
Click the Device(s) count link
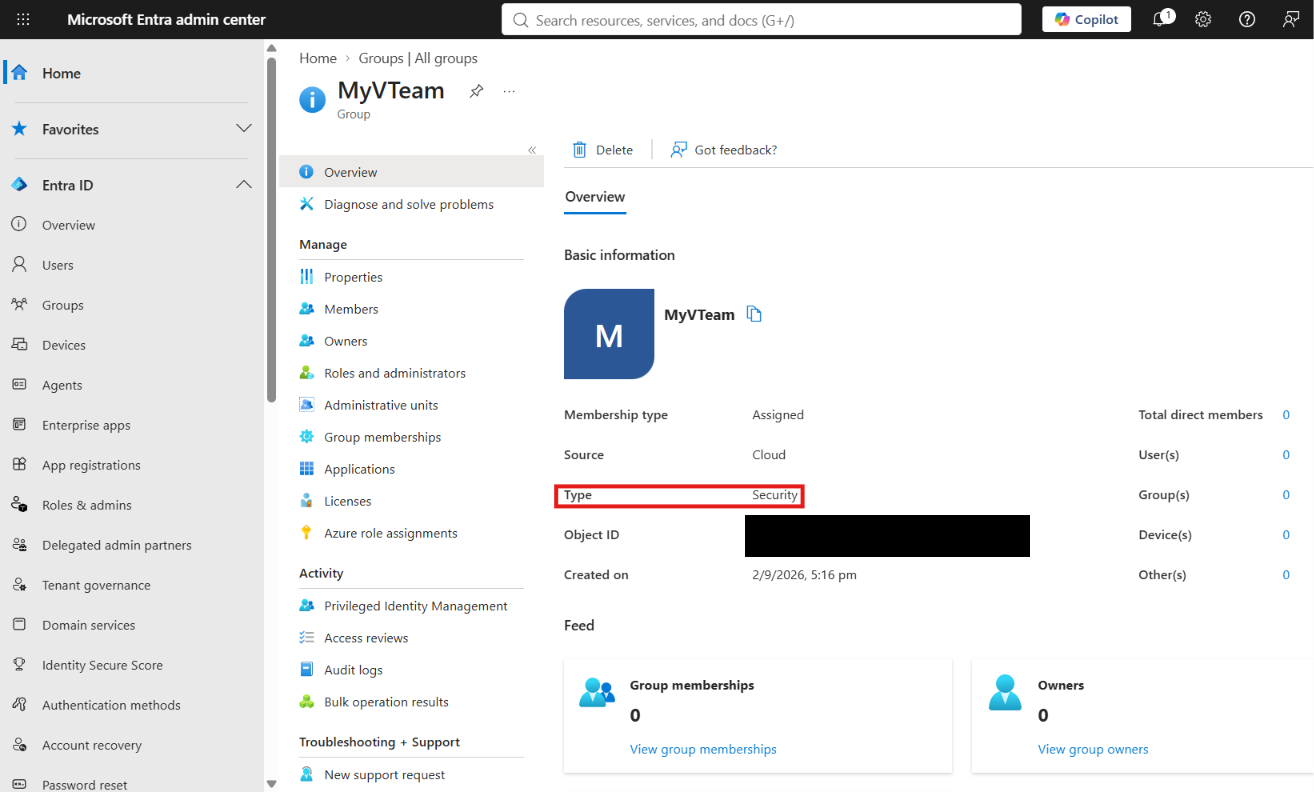(x=1286, y=535)
